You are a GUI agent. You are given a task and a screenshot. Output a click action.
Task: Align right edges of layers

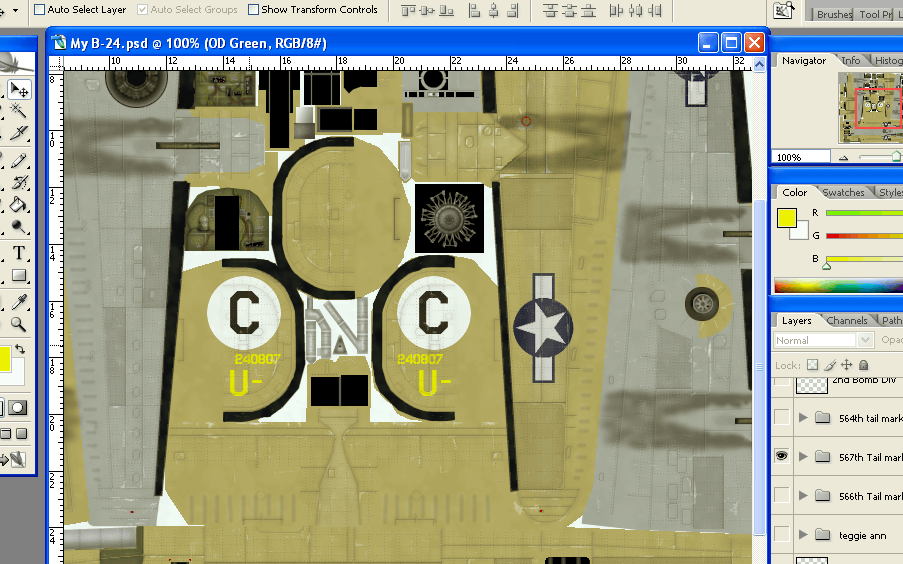pyautogui.click(x=513, y=10)
